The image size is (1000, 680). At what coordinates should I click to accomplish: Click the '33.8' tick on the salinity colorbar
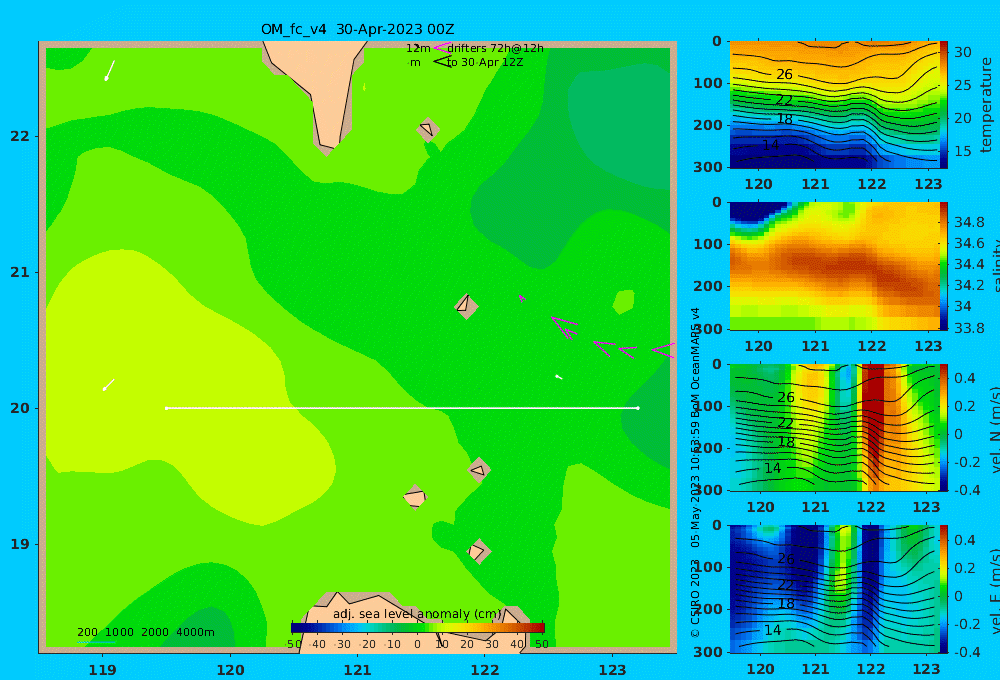tap(969, 328)
